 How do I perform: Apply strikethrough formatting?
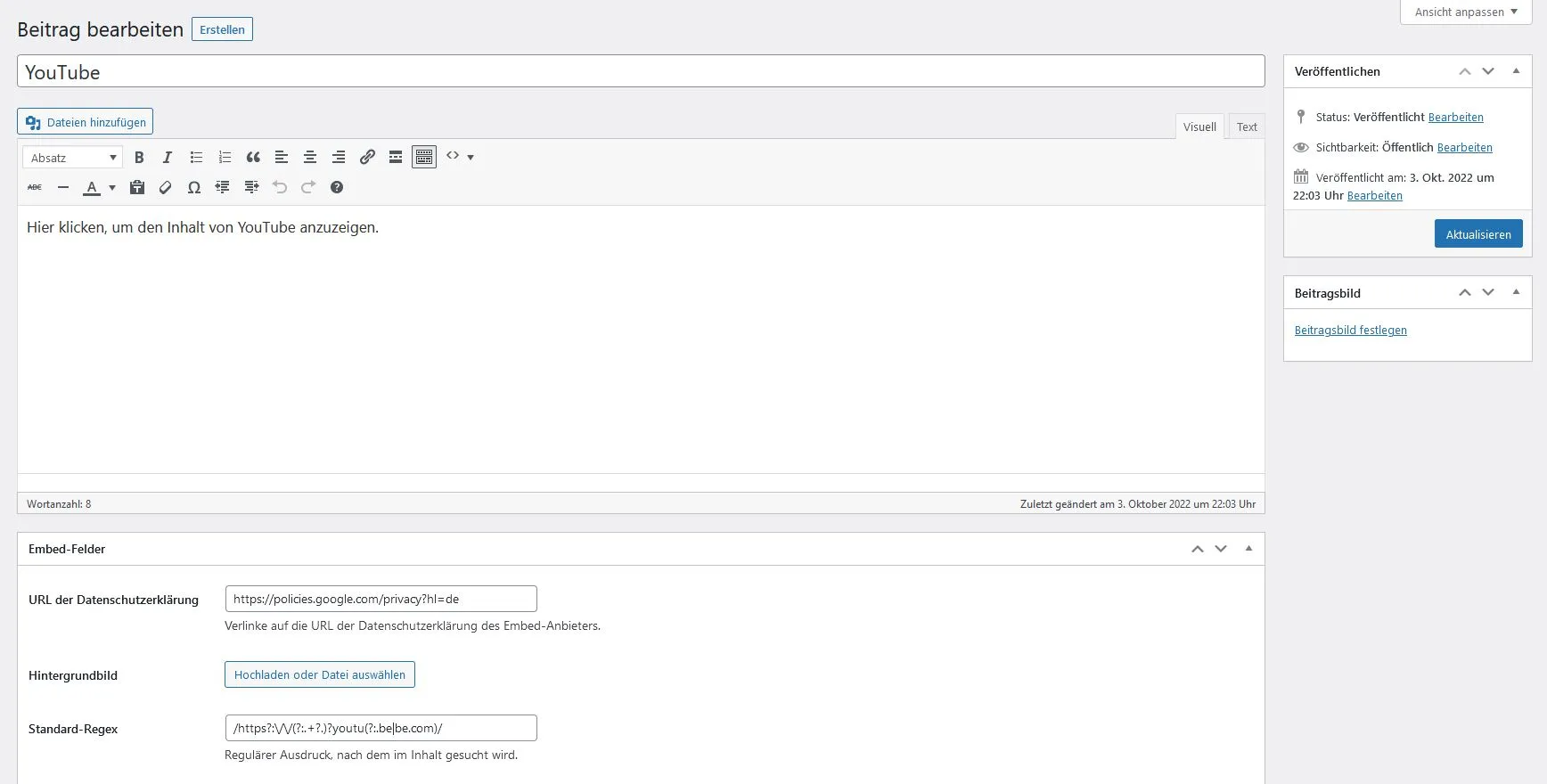click(35, 187)
